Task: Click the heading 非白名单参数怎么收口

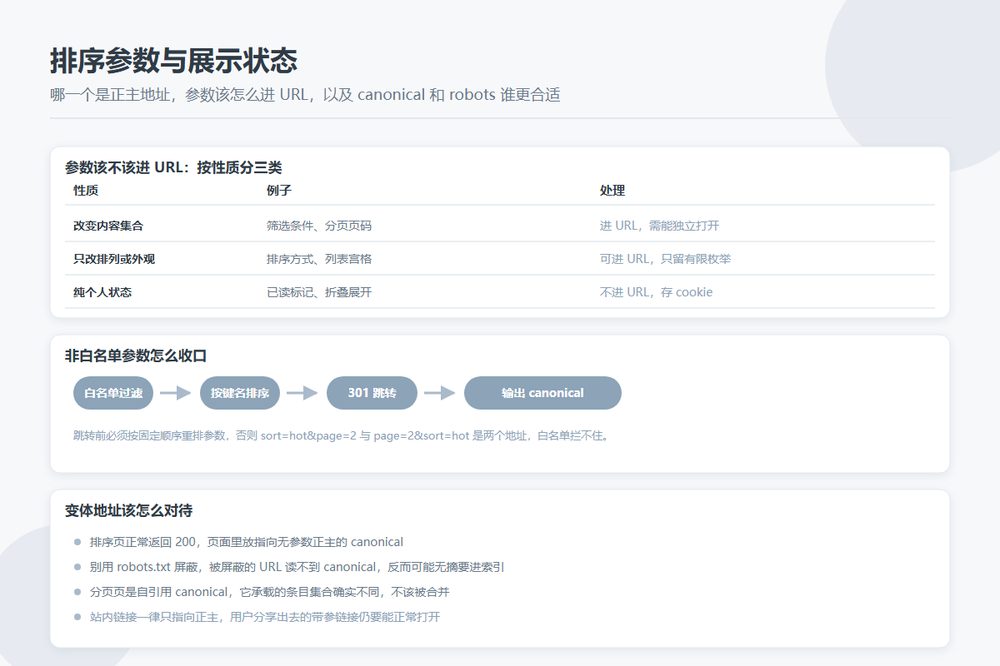Action: (x=136, y=355)
